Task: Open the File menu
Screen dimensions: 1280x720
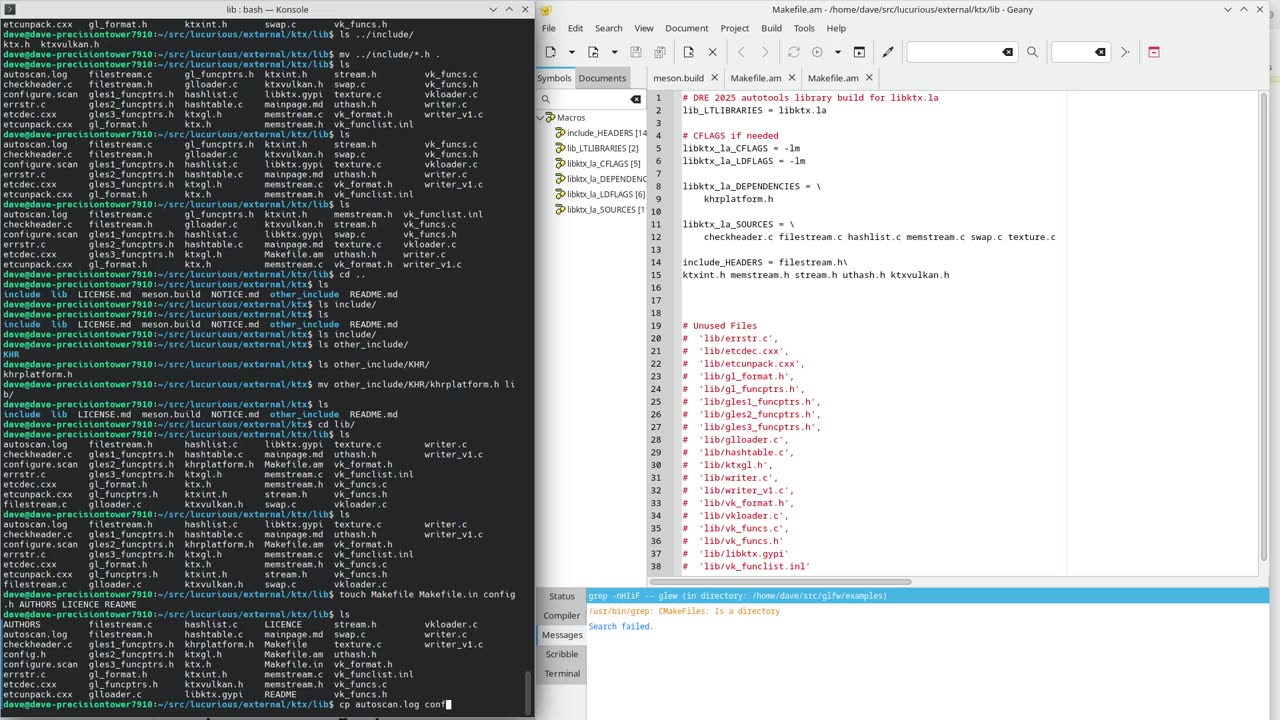Action: coord(549,28)
